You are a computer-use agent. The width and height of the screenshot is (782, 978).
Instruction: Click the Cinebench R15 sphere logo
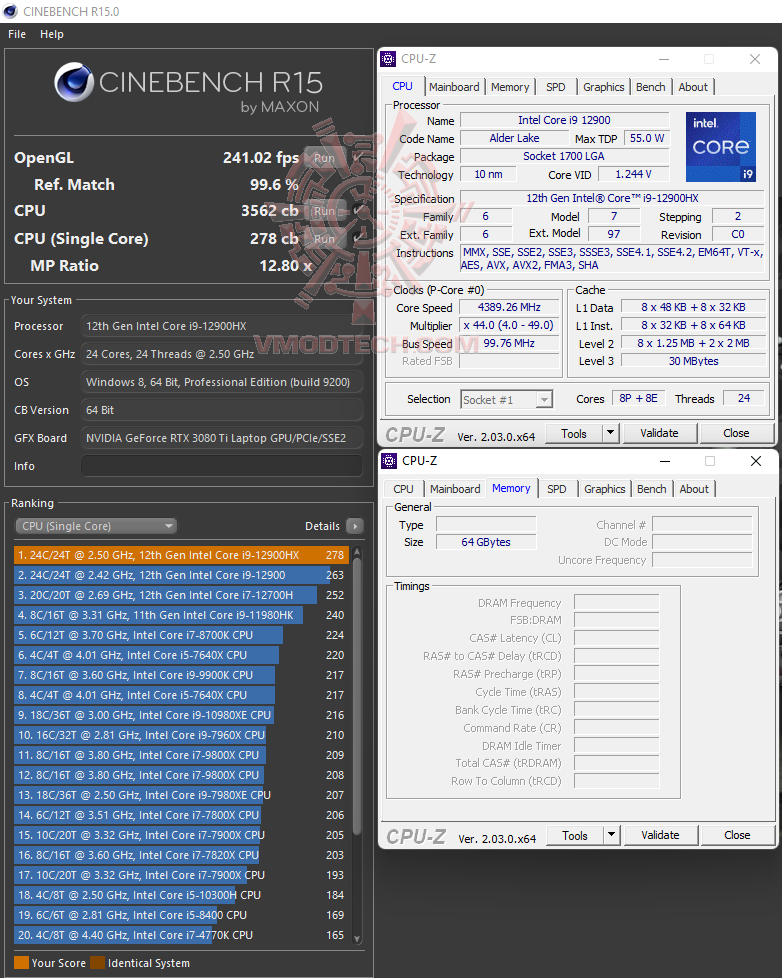tap(74, 82)
